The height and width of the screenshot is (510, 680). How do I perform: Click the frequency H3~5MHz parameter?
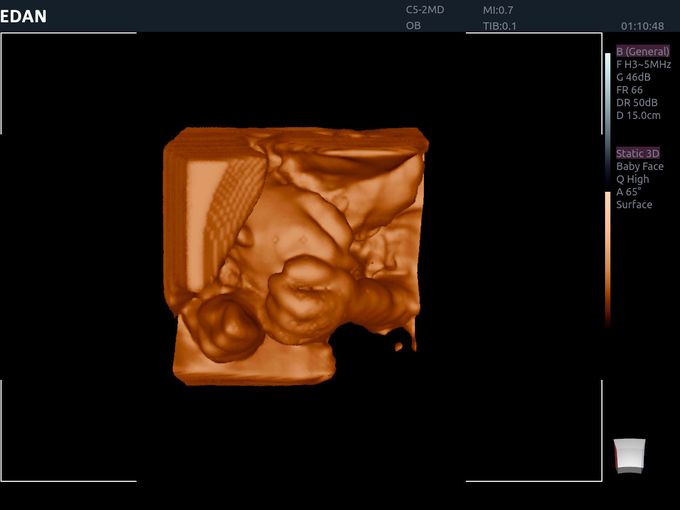(643, 64)
